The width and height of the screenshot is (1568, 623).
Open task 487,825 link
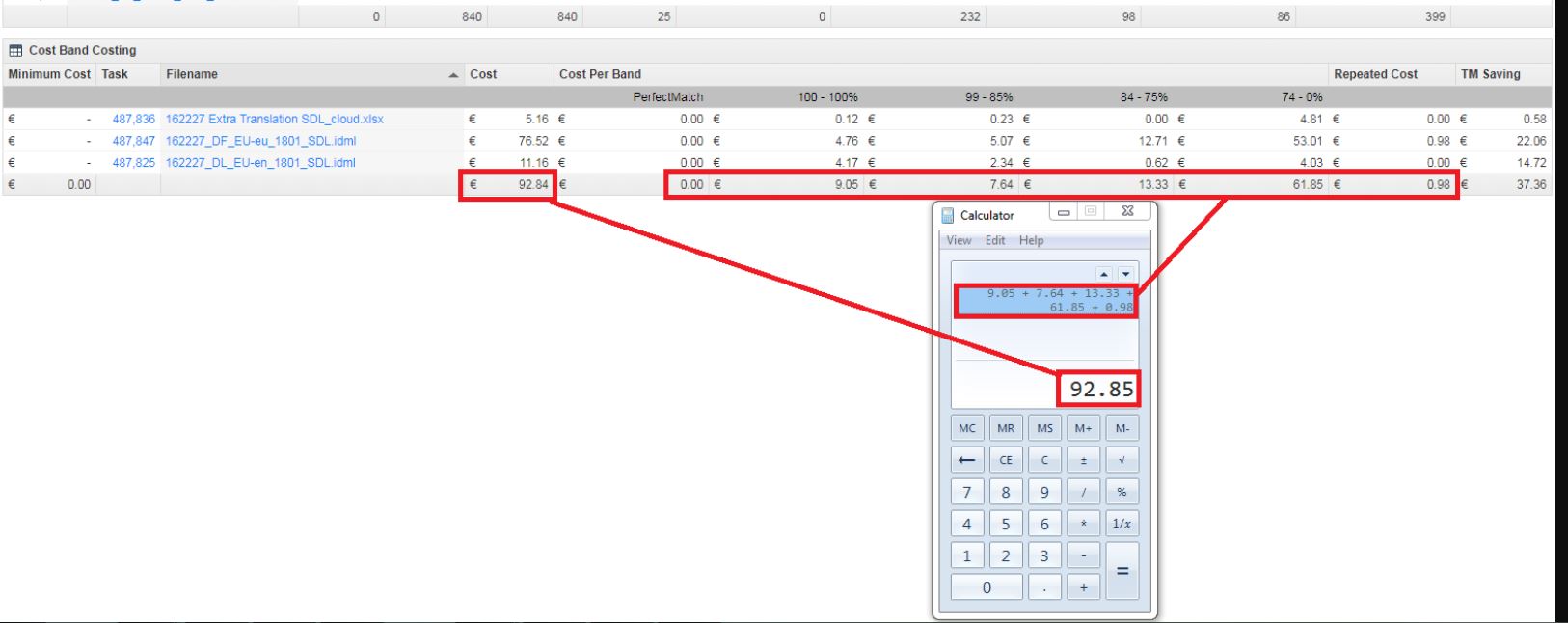[x=133, y=163]
